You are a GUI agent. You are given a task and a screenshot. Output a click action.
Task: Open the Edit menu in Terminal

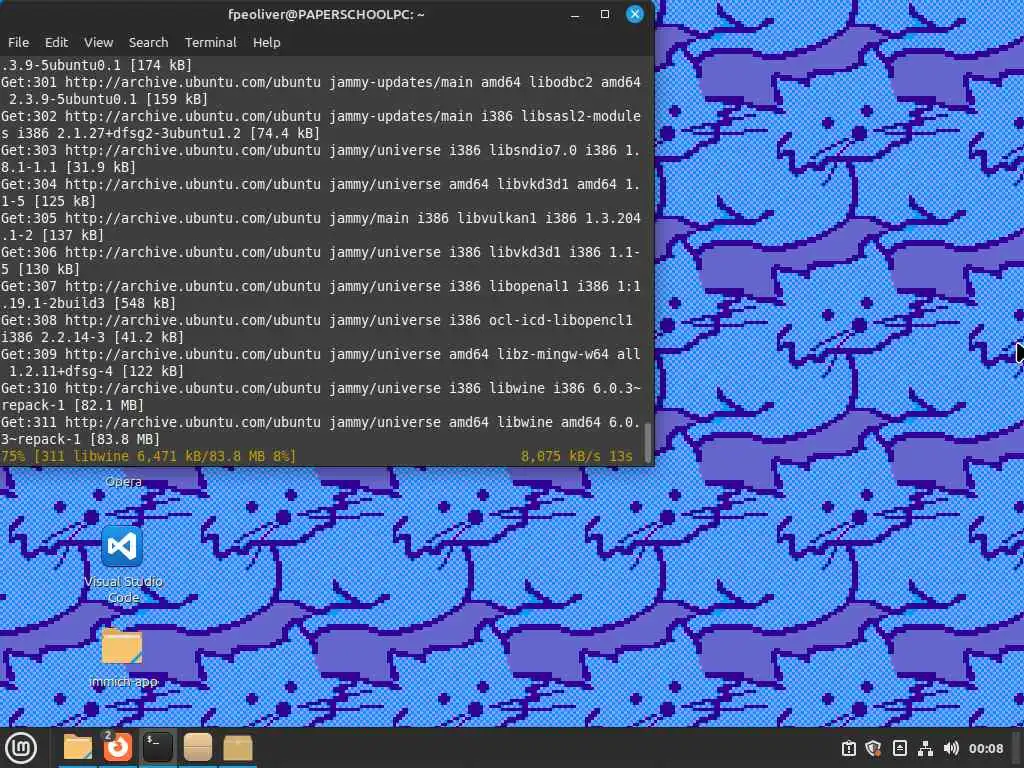click(56, 42)
